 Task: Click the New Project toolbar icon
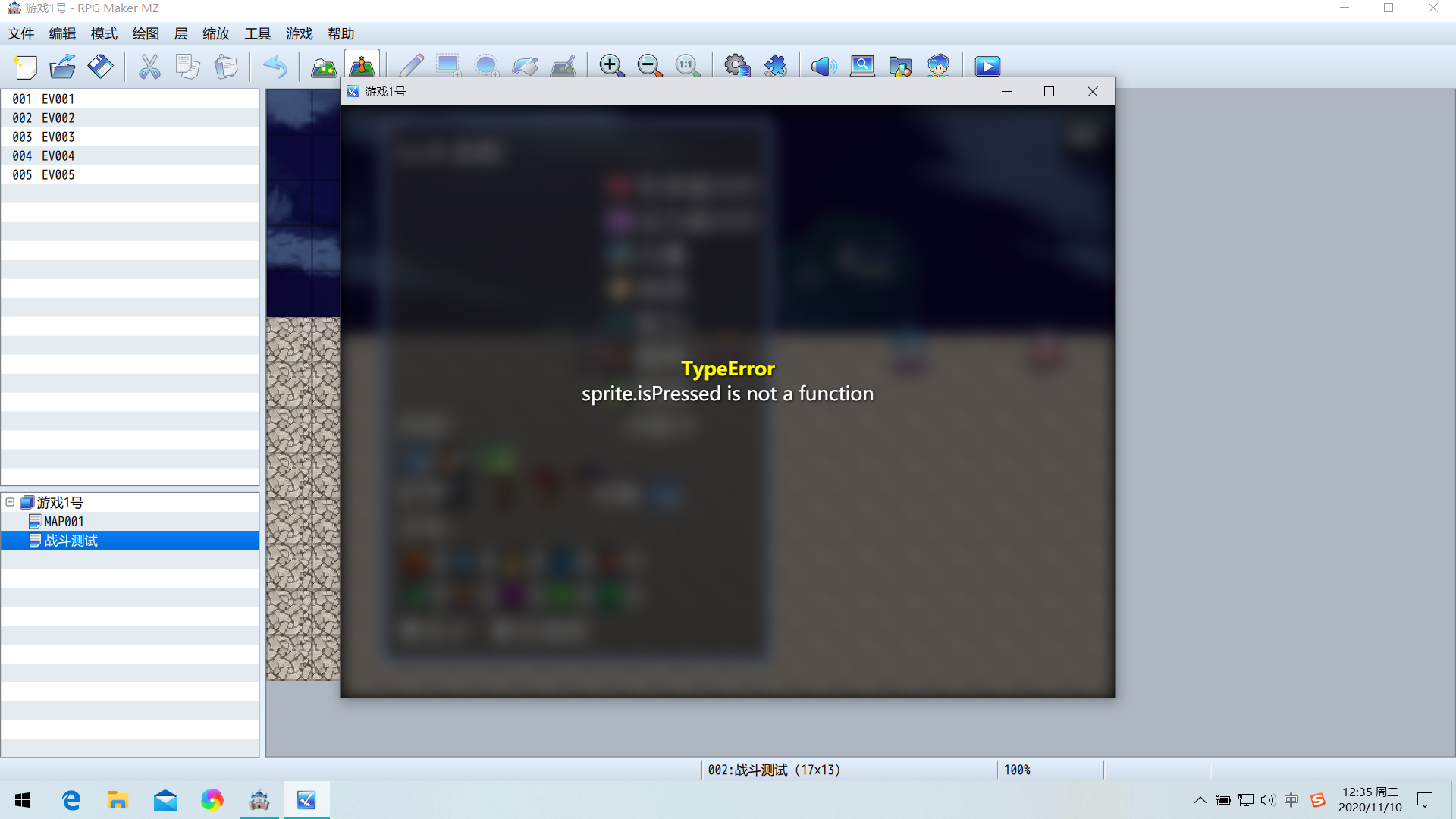click(25, 67)
